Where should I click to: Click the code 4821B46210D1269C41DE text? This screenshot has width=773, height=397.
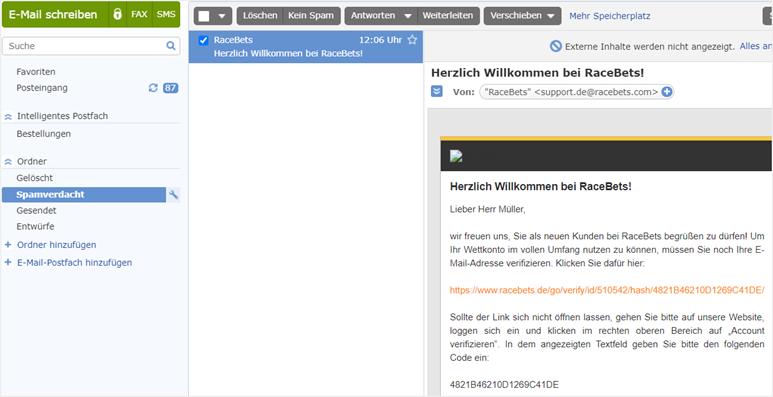click(x=504, y=385)
